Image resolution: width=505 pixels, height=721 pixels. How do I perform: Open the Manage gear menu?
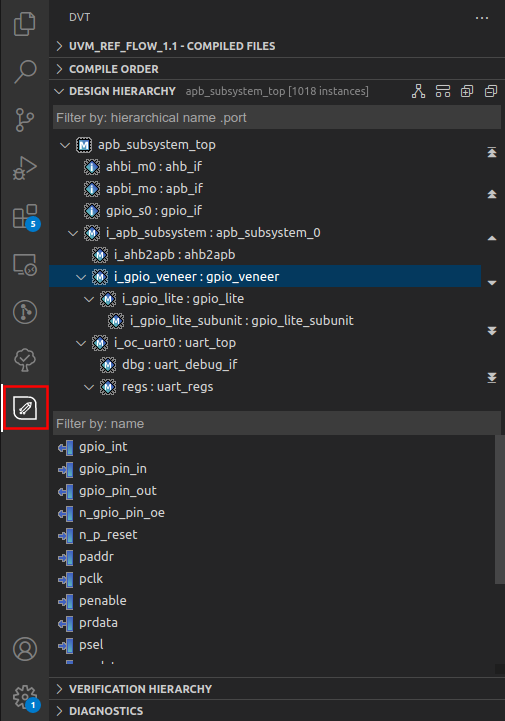pyautogui.click(x=24, y=697)
